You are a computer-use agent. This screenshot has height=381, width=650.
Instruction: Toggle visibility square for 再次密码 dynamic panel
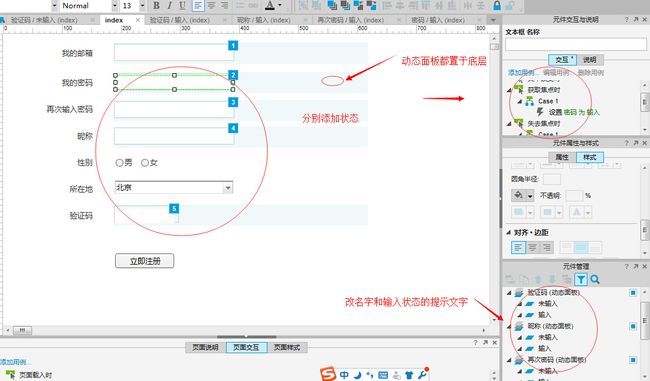click(633, 360)
